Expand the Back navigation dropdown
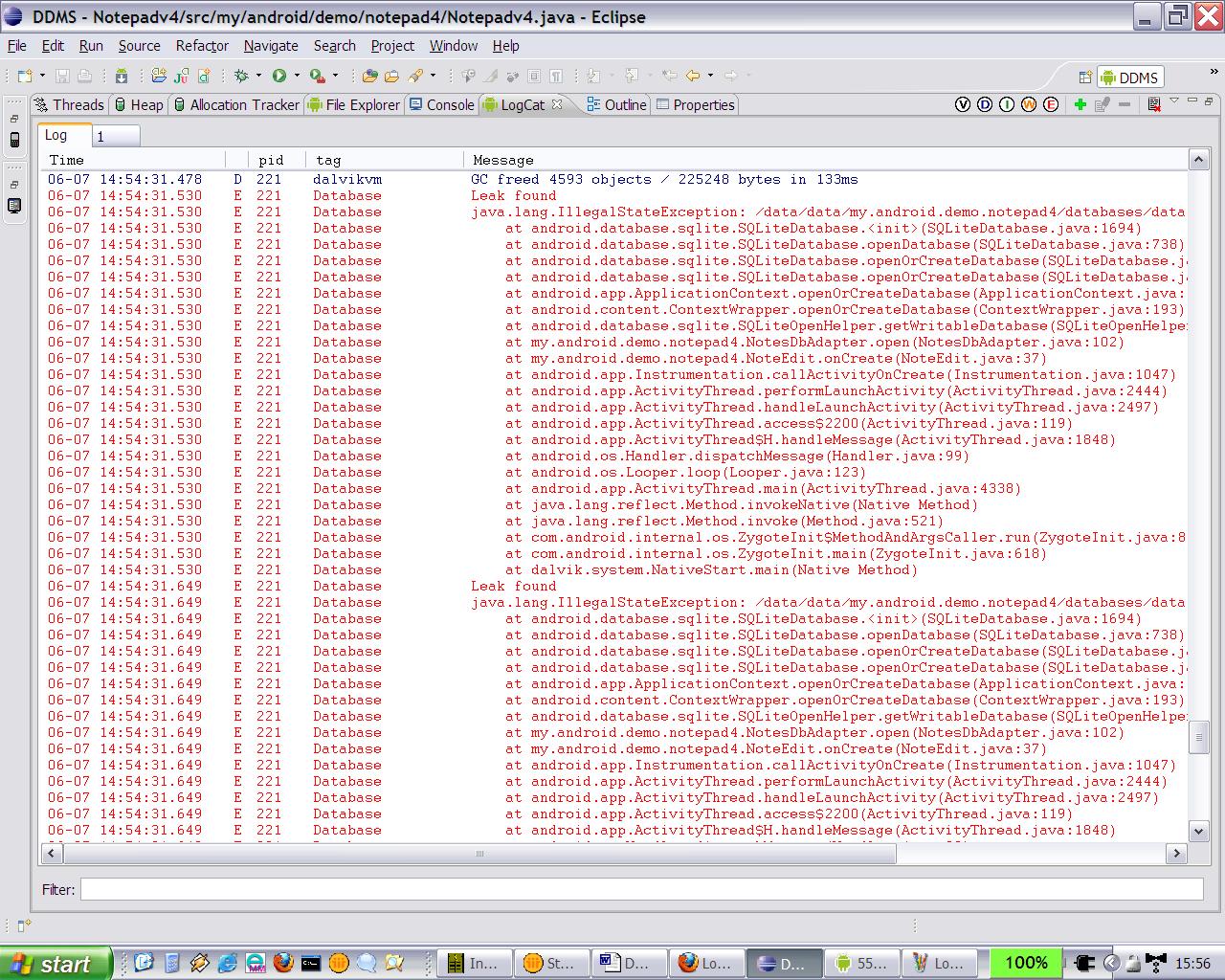Screen dimensions: 1225x980 (712, 75)
